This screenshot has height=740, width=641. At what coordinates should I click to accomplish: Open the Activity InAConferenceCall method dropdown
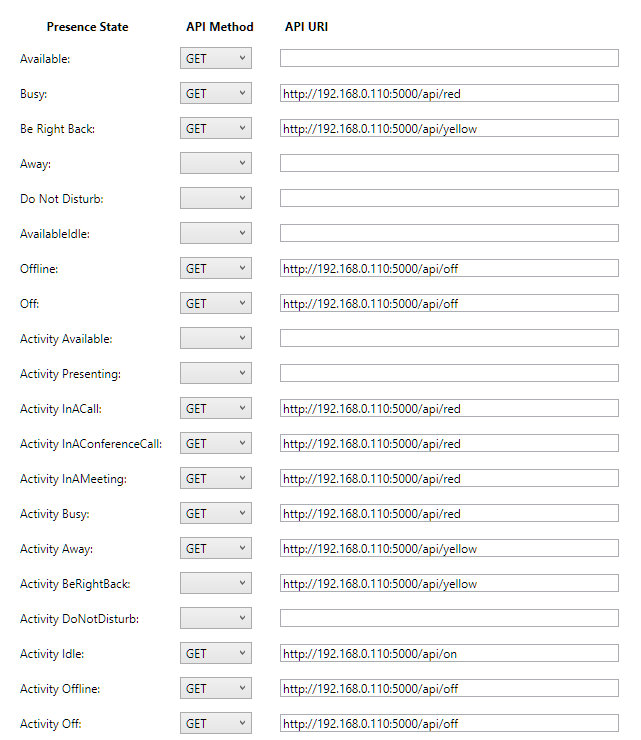tap(216, 443)
